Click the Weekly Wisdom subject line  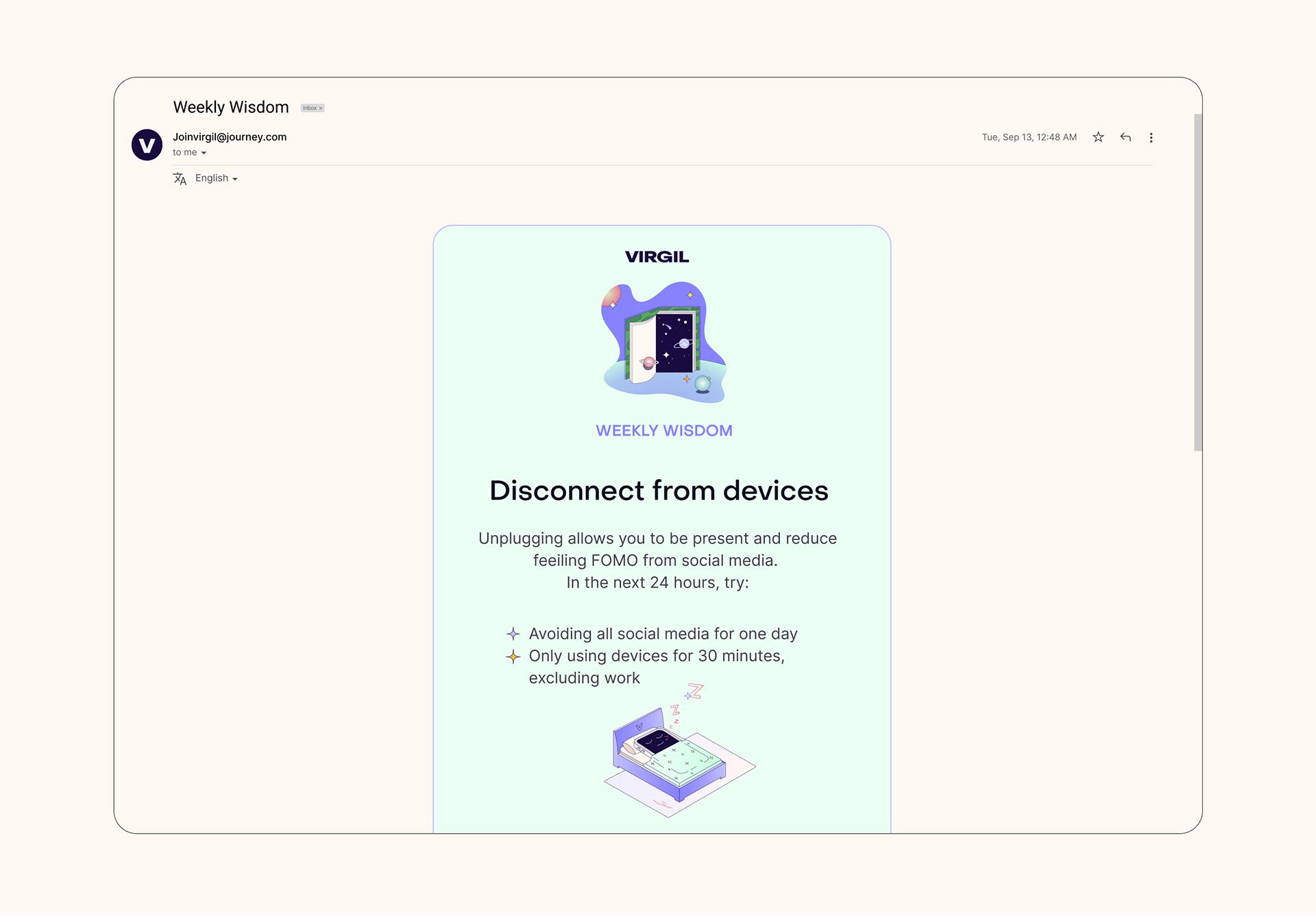(231, 108)
